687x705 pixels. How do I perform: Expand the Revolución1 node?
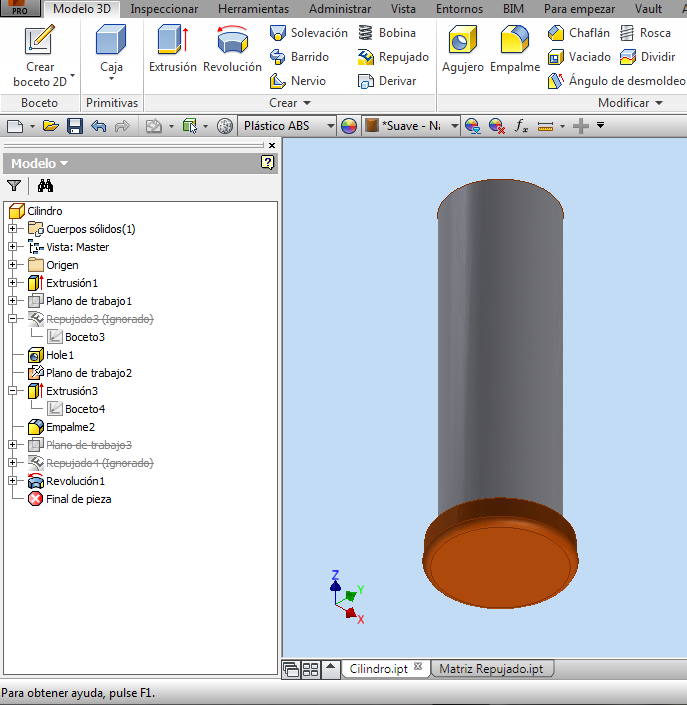pyautogui.click(x=13, y=481)
